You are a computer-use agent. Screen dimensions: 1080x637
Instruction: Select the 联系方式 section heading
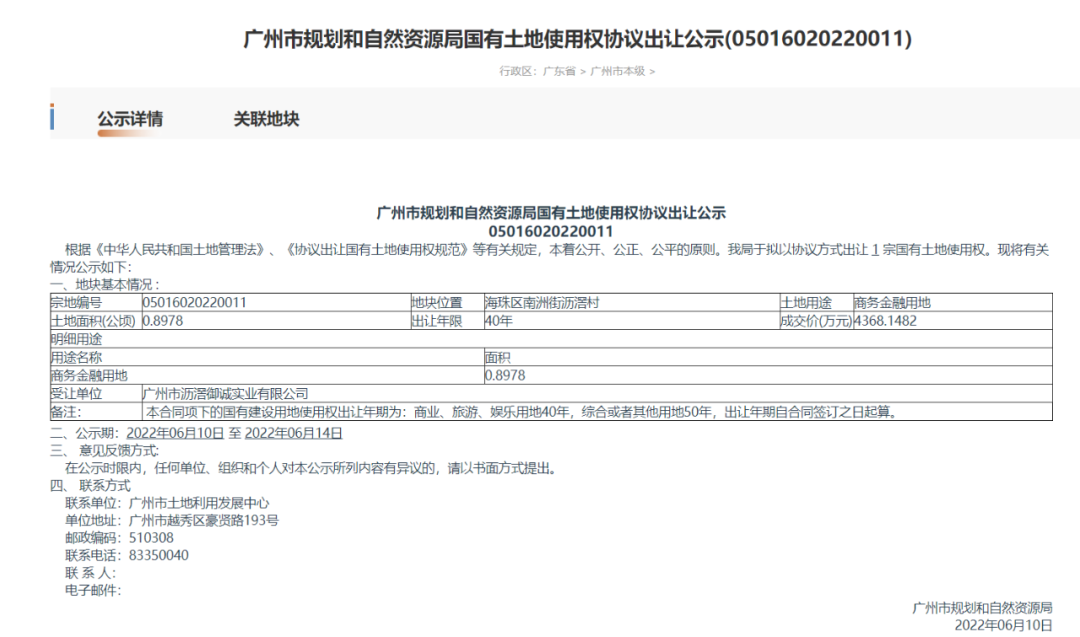point(90,485)
